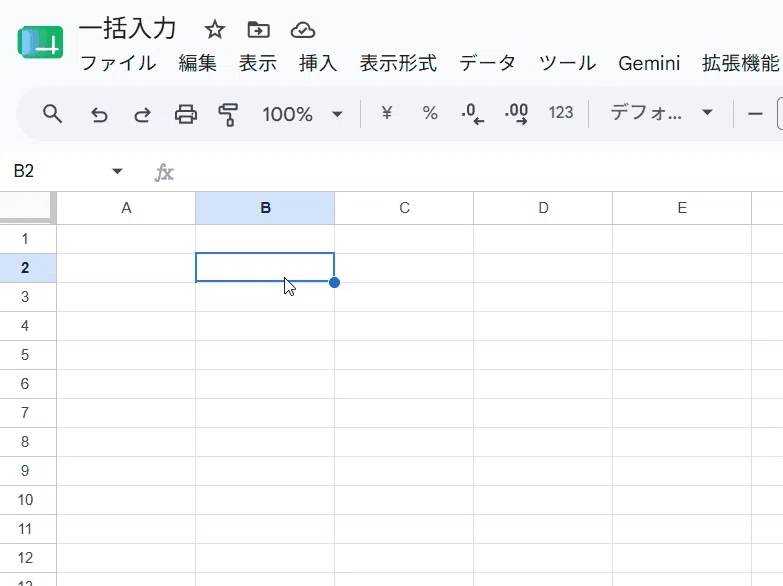The width and height of the screenshot is (783, 586).
Task: Open the 表示形式 menu
Action: pyautogui.click(x=398, y=63)
